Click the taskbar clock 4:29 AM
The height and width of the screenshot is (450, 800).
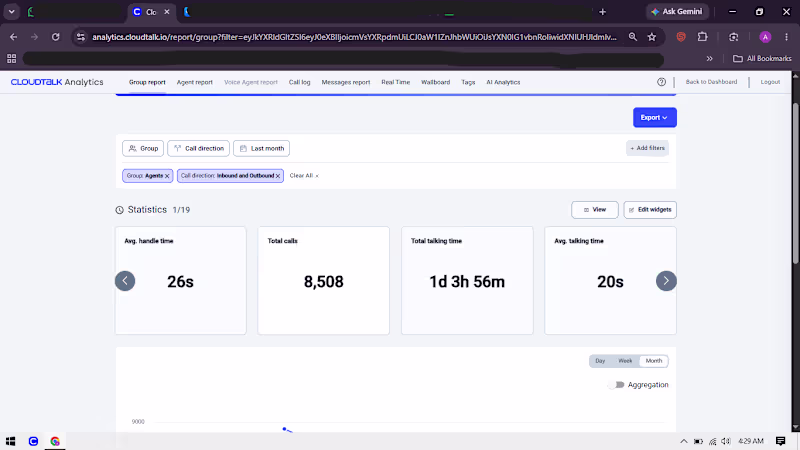[x=751, y=441]
